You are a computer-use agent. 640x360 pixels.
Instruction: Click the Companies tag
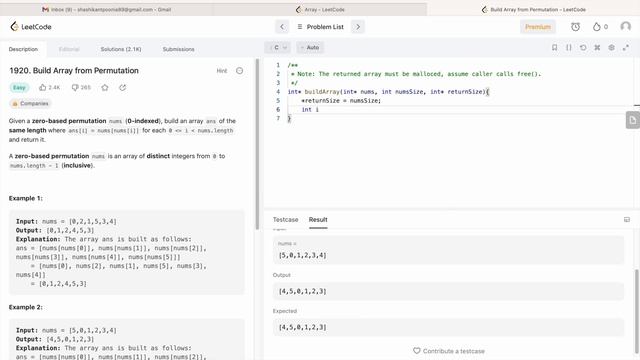click(30, 104)
